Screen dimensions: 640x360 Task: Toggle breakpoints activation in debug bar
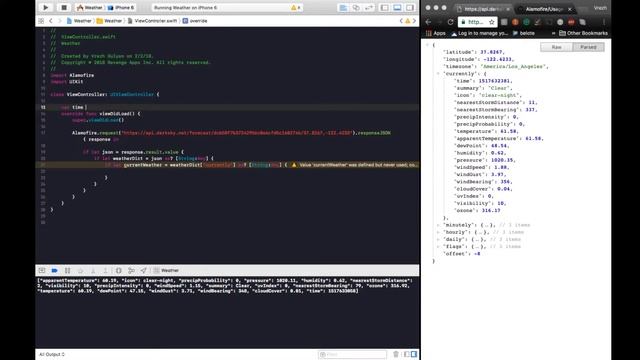(55, 270)
